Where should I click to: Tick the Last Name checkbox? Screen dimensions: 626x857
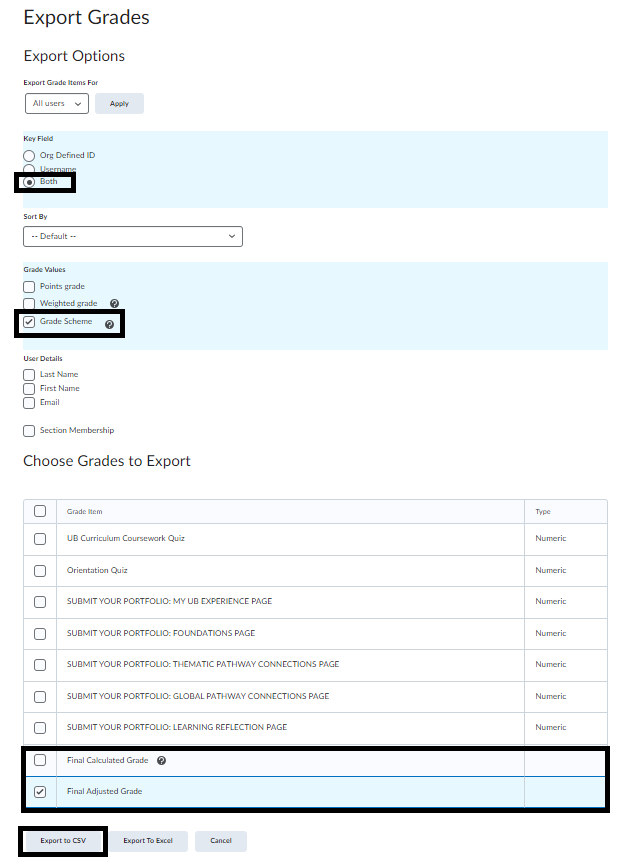[x=29, y=375]
